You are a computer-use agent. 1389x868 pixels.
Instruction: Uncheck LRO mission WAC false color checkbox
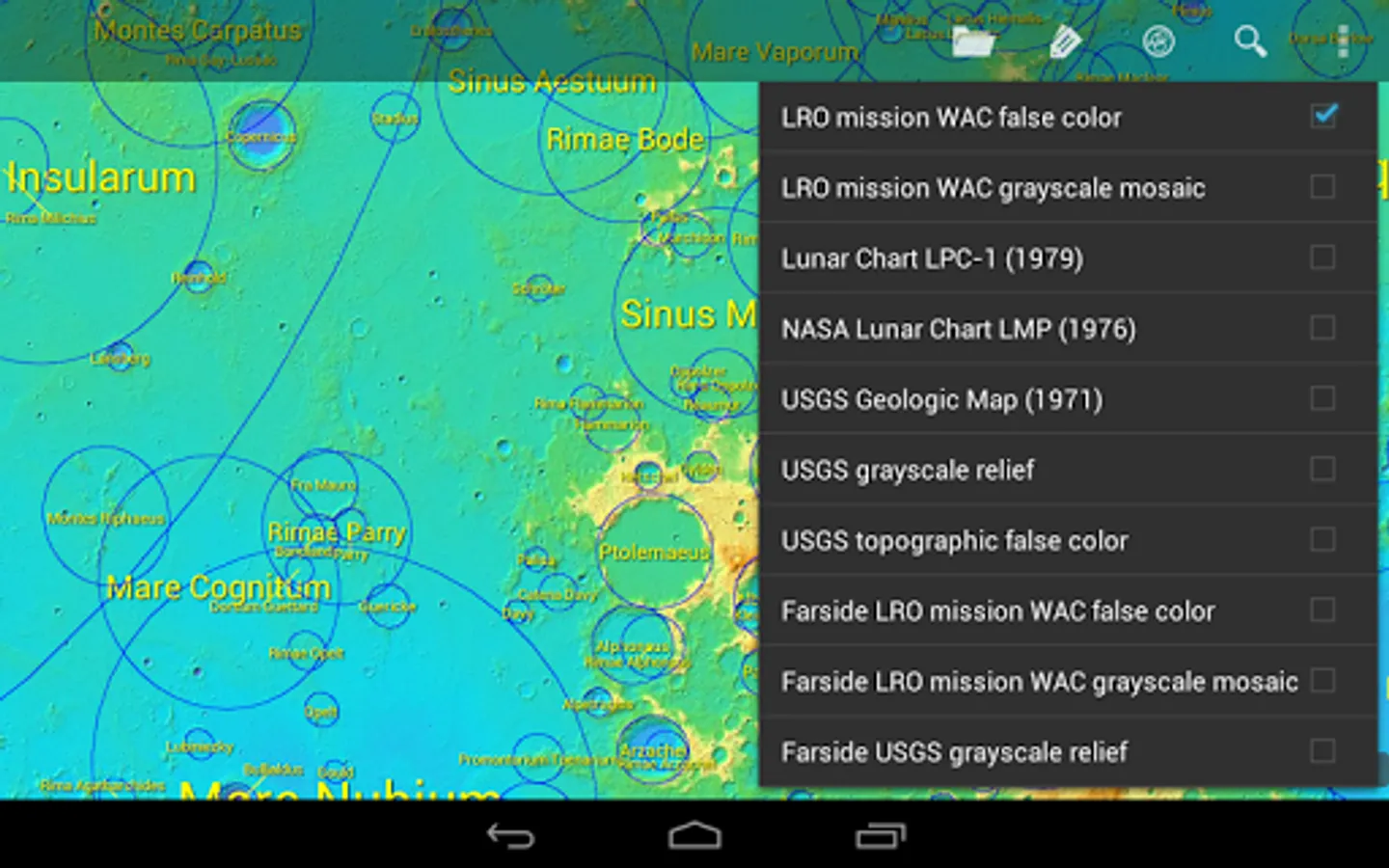[x=1323, y=116]
